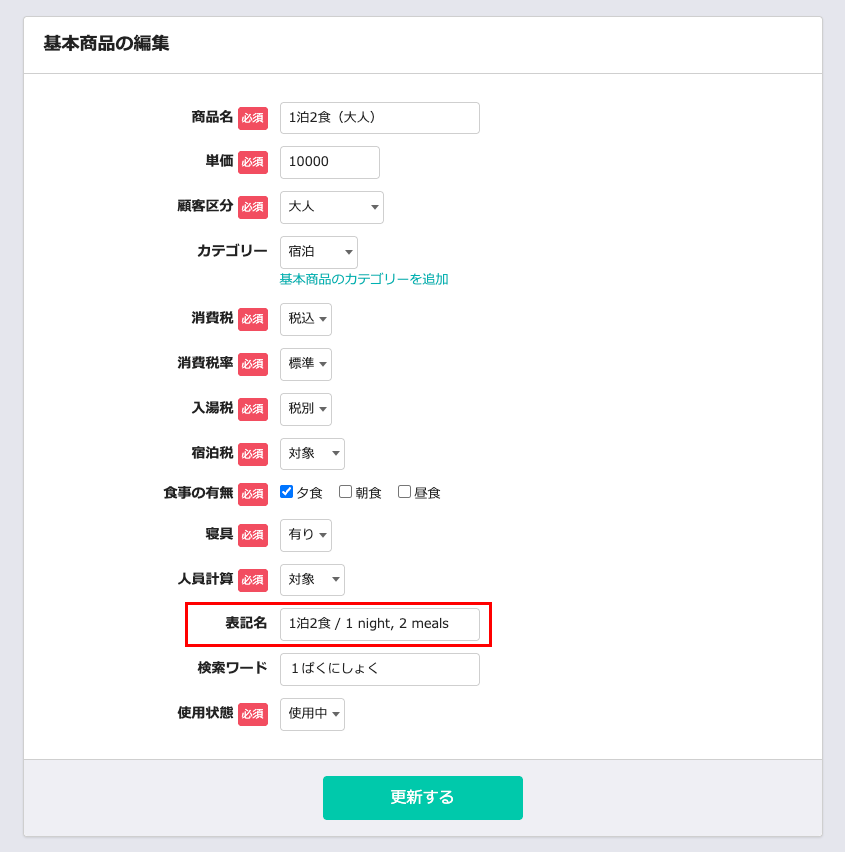Focus the 商品名 input field
Image resolution: width=845 pixels, height=852 pixels.
tap(379, 118)
